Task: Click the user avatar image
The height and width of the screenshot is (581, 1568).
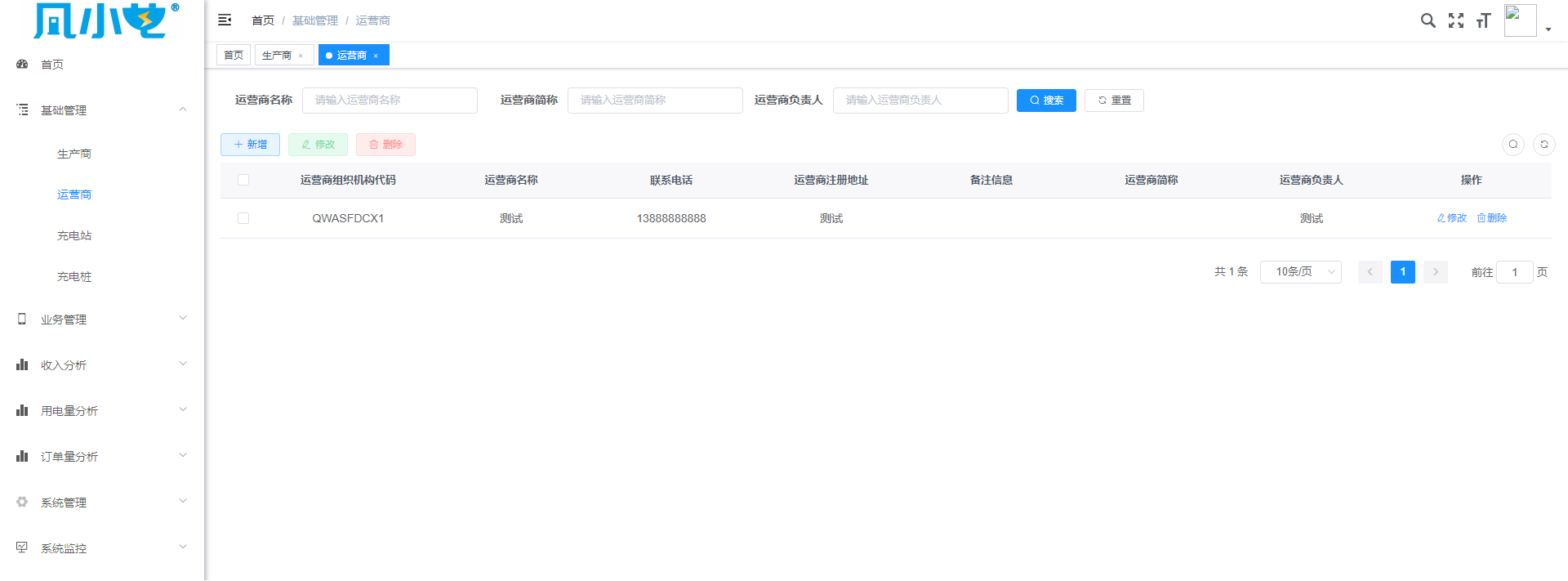Action: 1520,20
